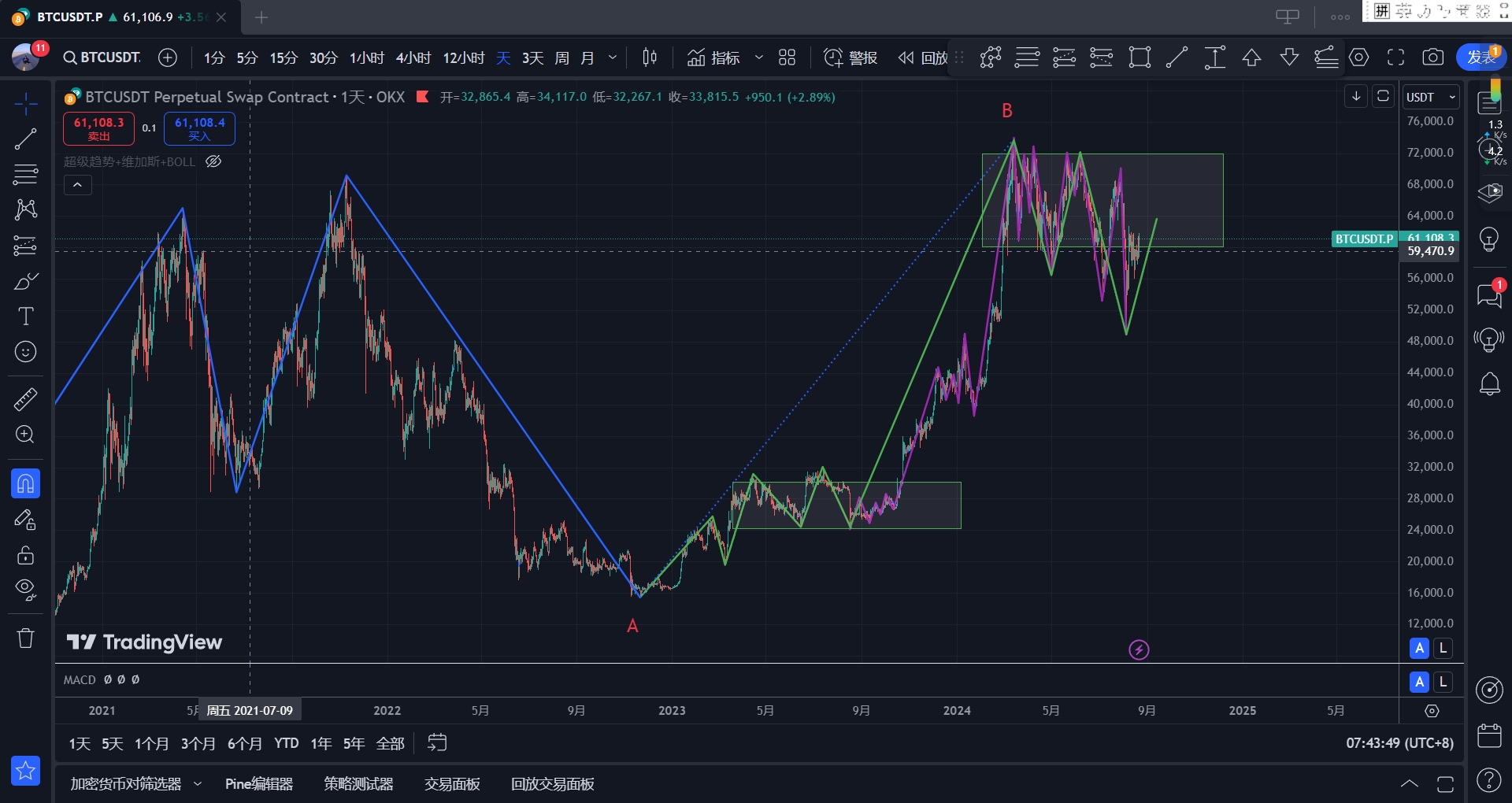Toggle log scale L for MACD pane
Viewport: 1512px width, 803px height.
pyautogui.click(x=1443, y=682)
